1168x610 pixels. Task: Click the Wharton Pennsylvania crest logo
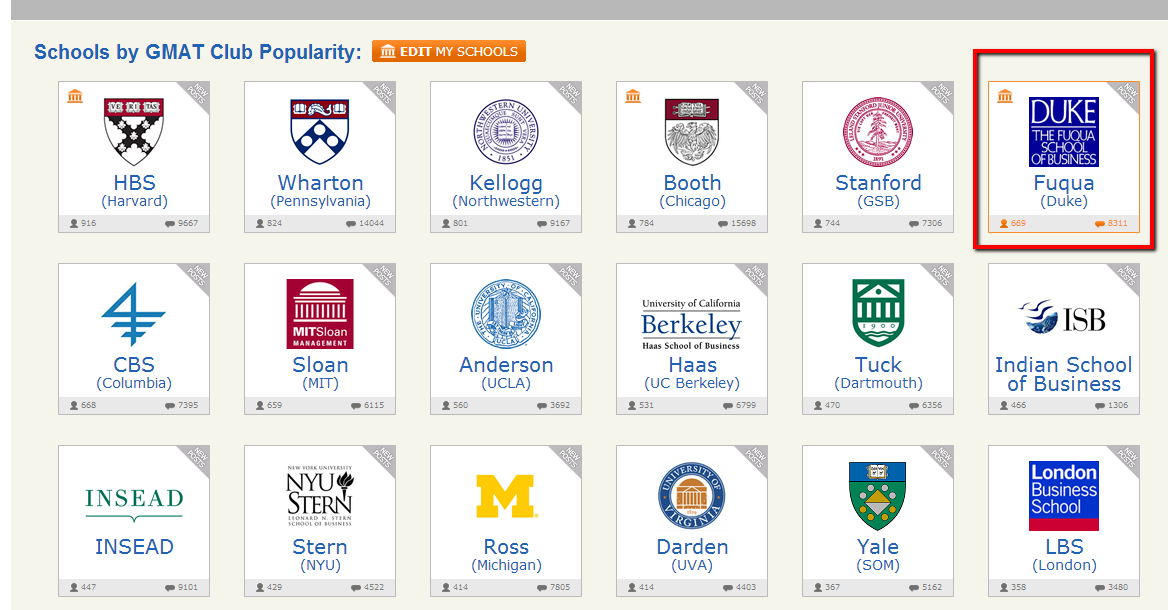[320, 131]
